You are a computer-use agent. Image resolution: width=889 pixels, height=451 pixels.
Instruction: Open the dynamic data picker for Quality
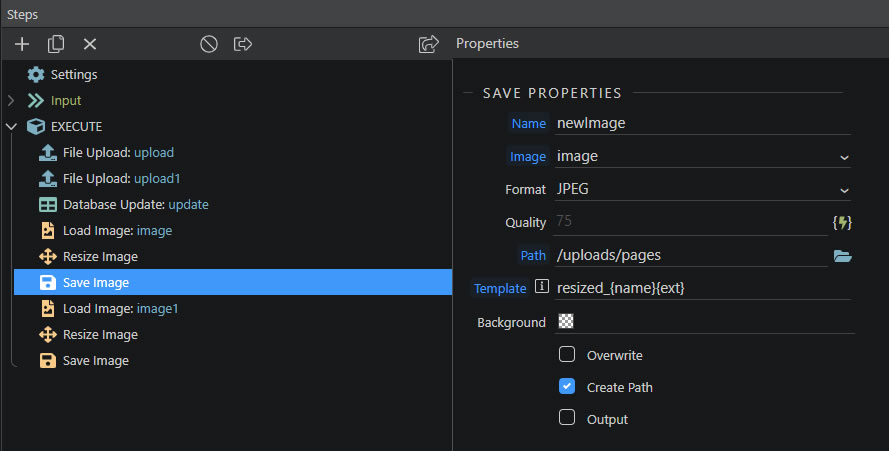click(842, 222)
